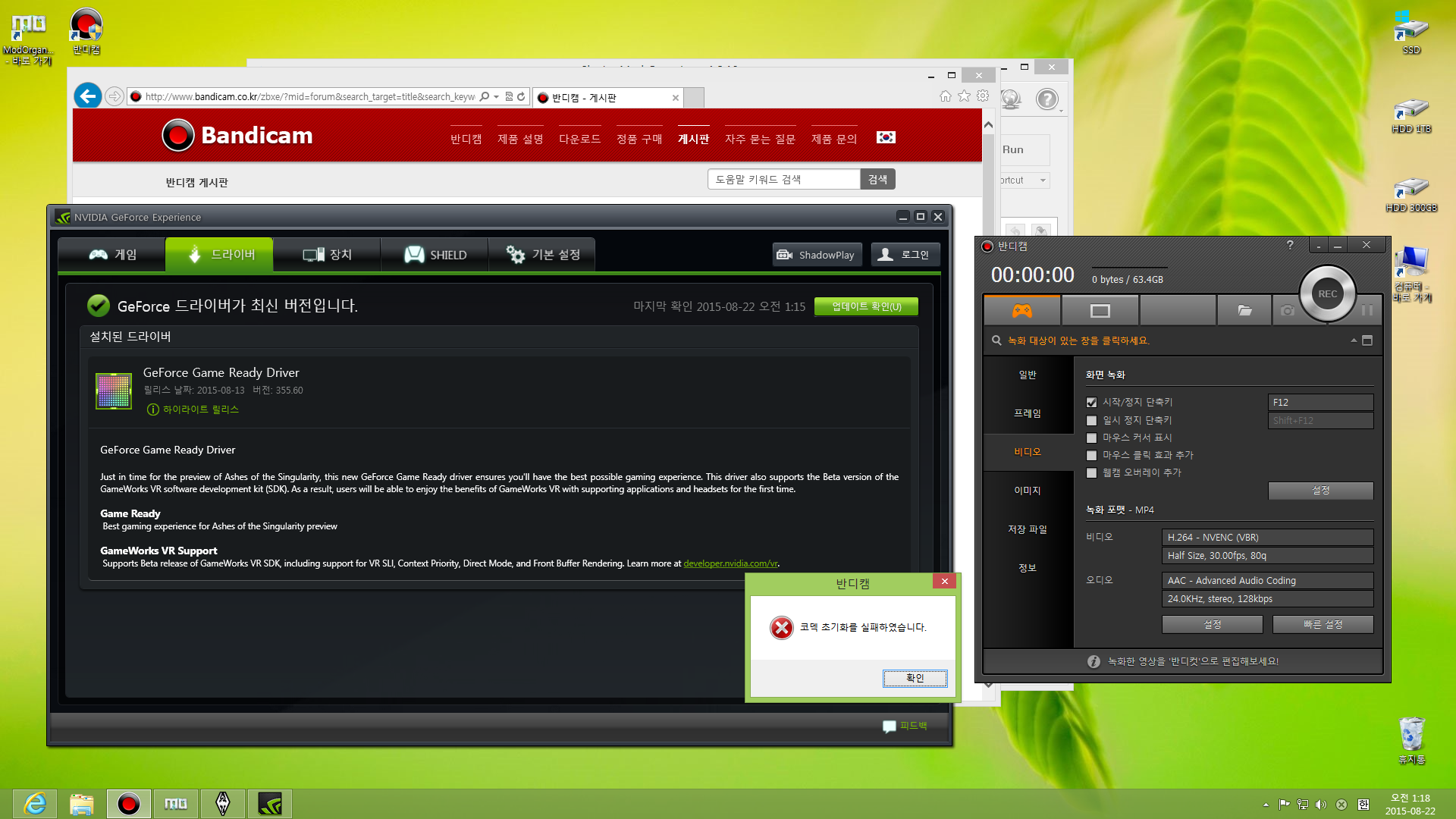
Task: Click magnifier icon in Bandicam target bar
Action: pyautogui.click(x=996, y=340)
